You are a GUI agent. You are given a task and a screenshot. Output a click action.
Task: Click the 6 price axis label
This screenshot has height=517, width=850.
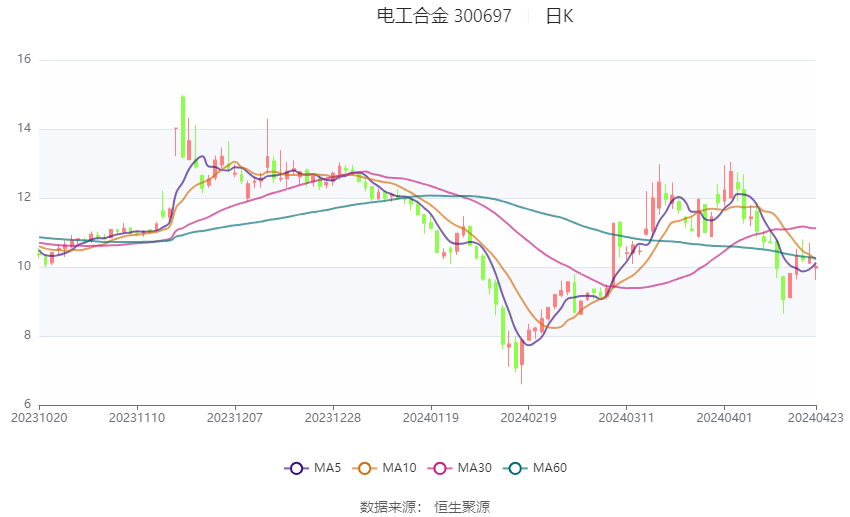[x=28, y=404]
